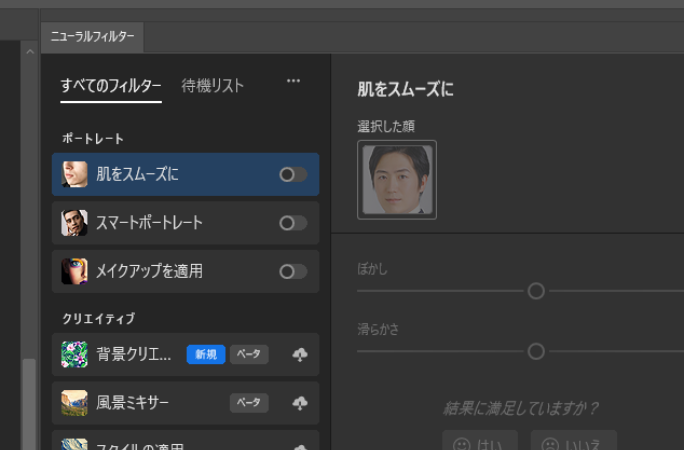Select the ニューラルフィルター panel tab
Screen dimensions: 684x450
coord(93,37)
